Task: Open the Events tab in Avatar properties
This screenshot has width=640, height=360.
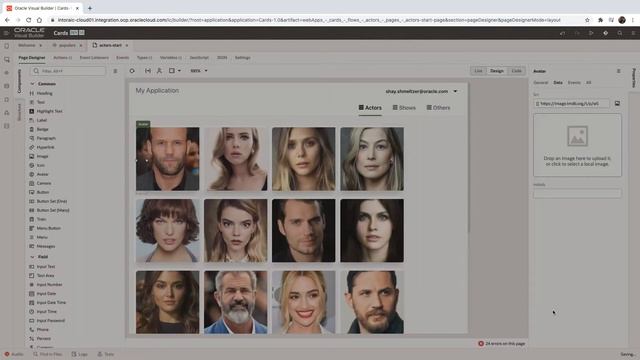Action: [574, 82]
